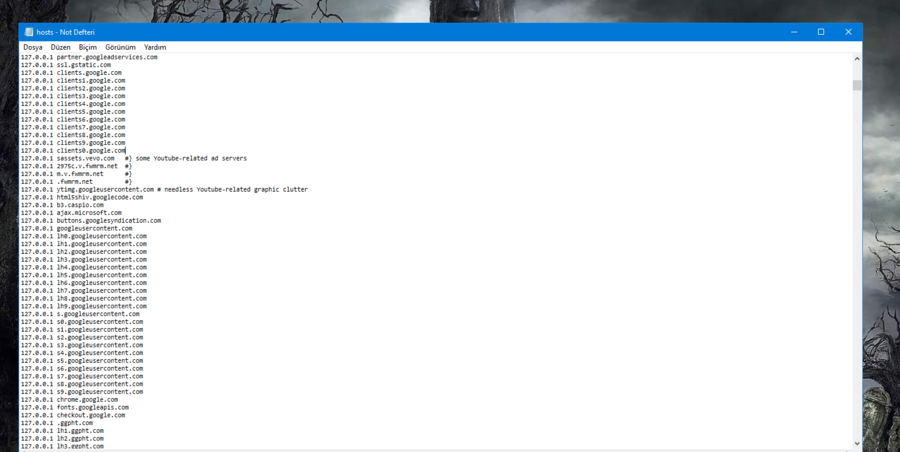900x452 pixels.
Task: Click the line s3.googleusercontent.com
Action: tap(82, 345)
